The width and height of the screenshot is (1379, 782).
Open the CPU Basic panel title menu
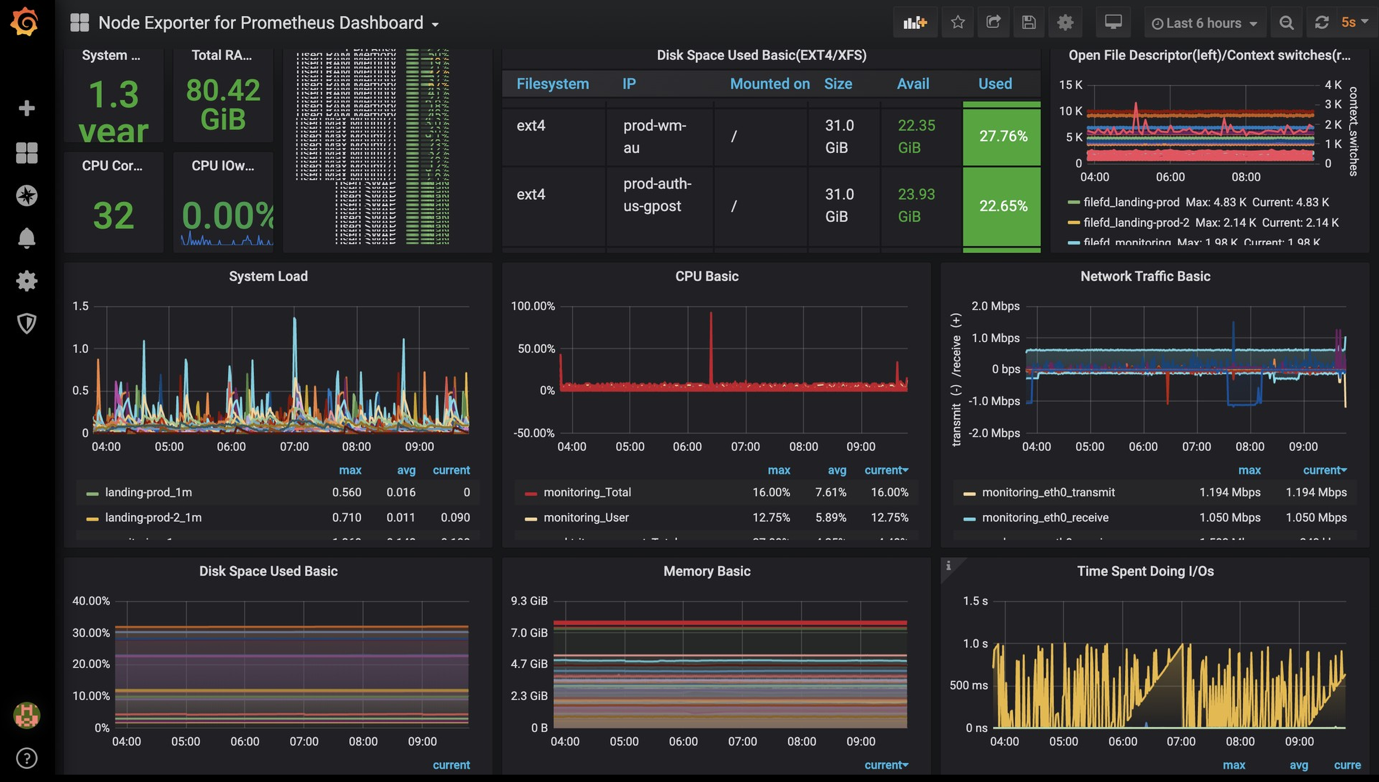pos(707,276)
